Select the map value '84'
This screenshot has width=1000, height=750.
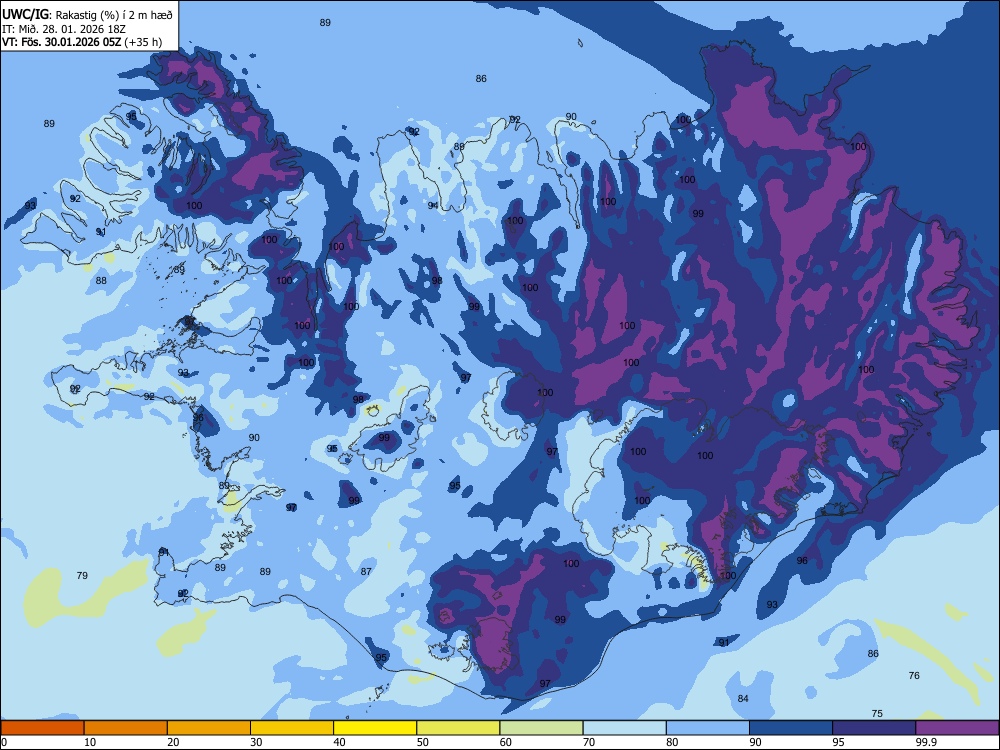[743, 698]
